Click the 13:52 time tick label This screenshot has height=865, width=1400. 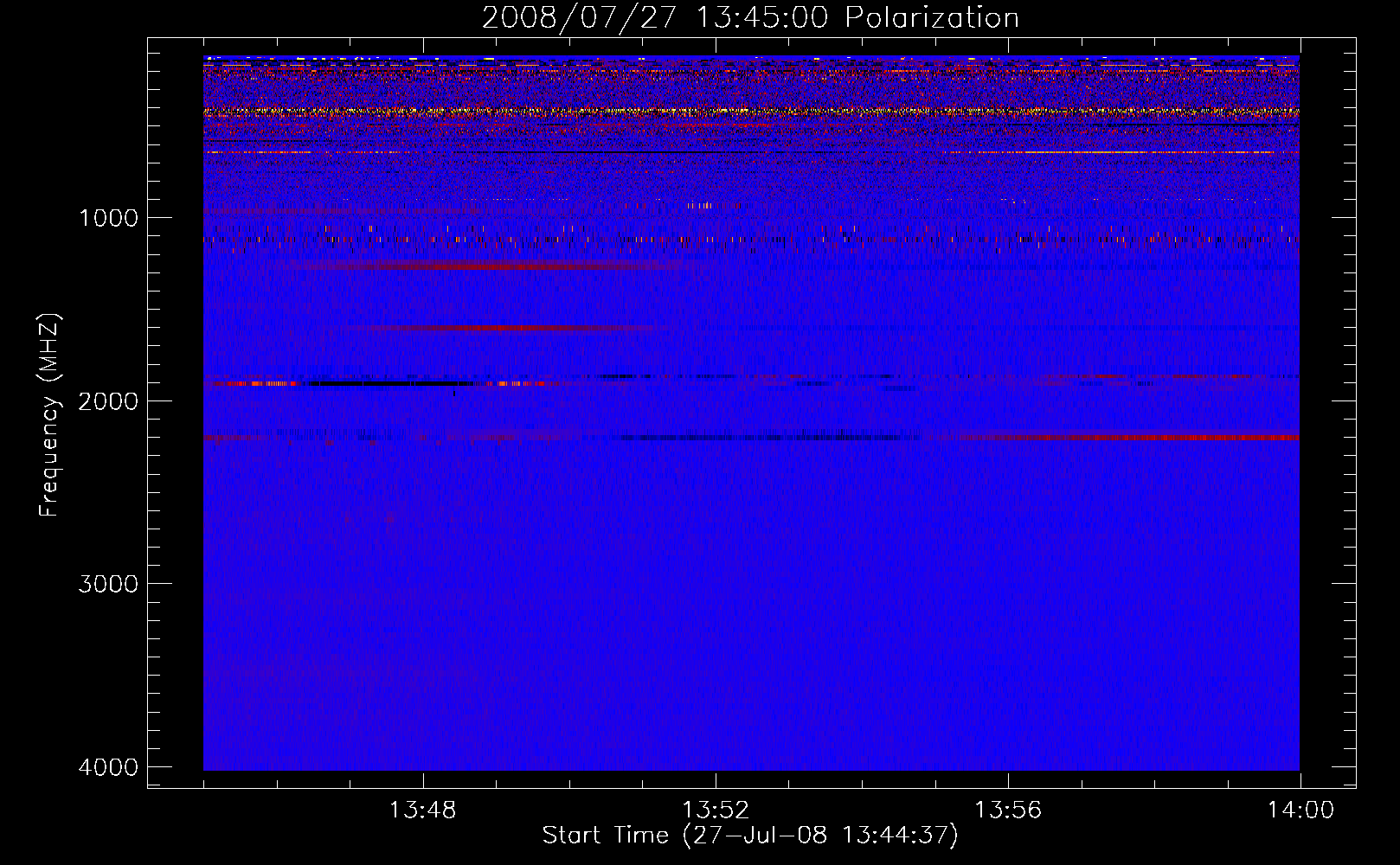click(x=716, y=811)
